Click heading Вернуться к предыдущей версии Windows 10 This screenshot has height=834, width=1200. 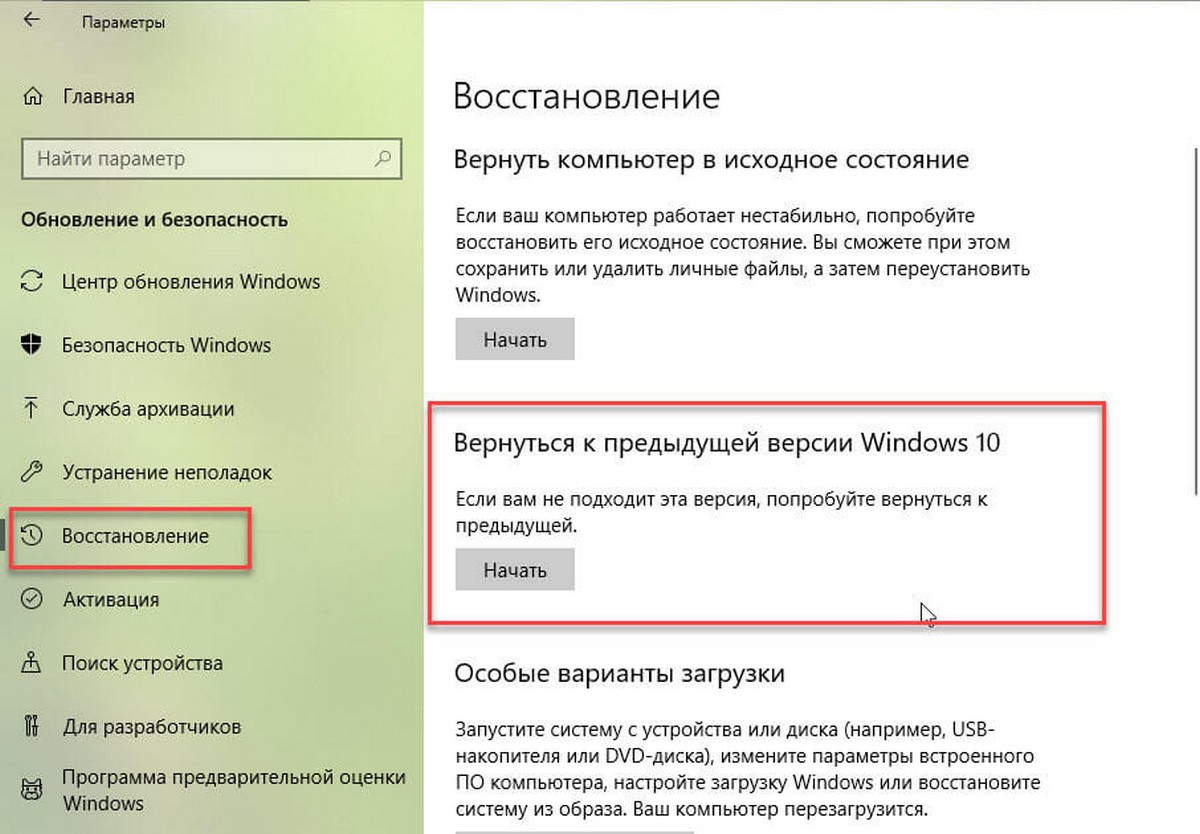[x=727, y=444]
